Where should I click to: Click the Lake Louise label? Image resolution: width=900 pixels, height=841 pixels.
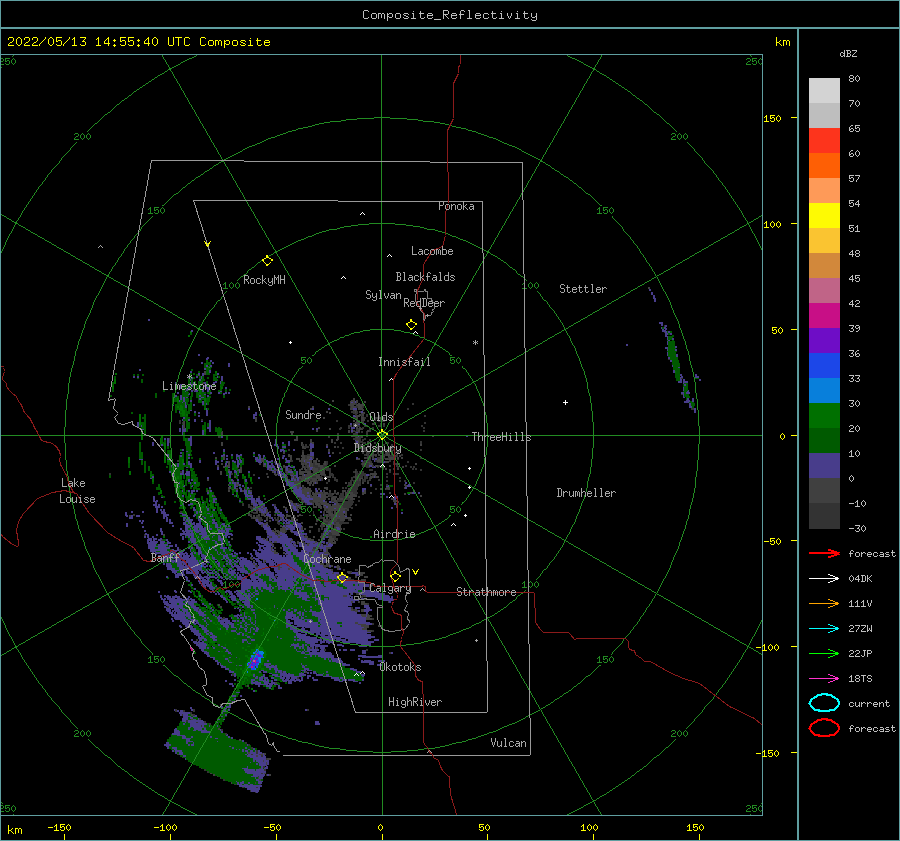(77, 491)
